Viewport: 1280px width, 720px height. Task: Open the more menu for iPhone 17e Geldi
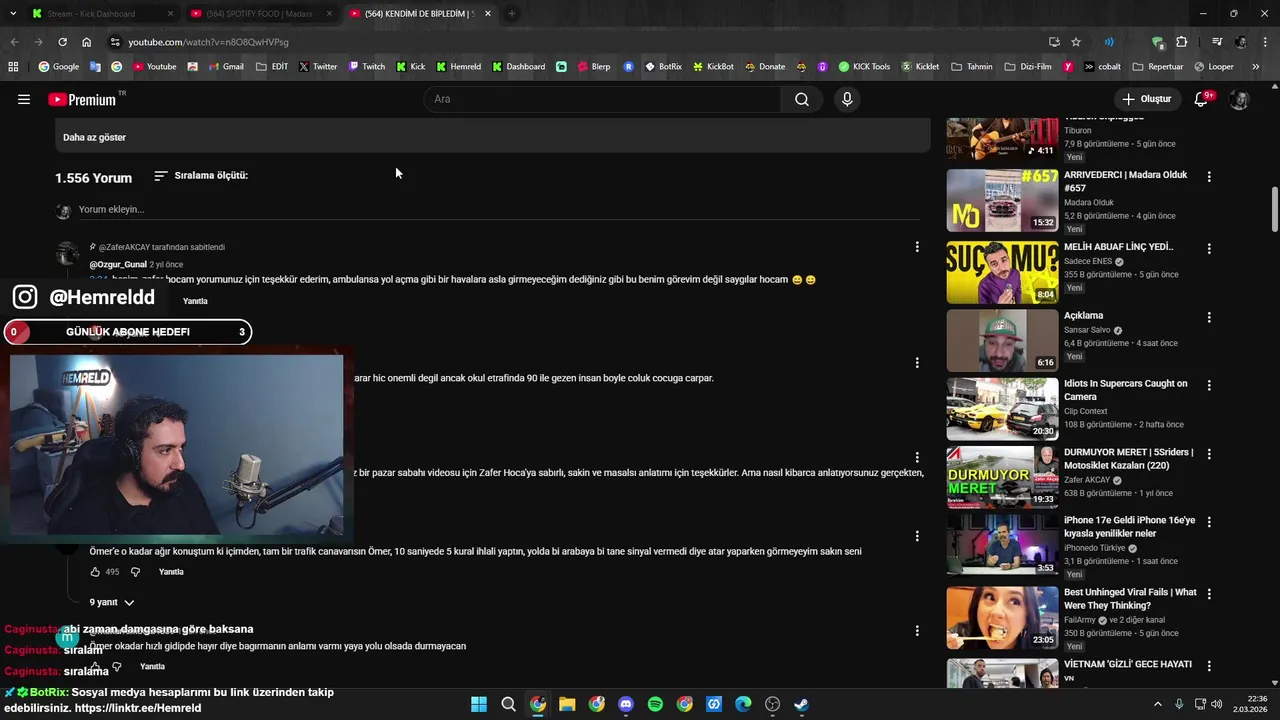click(1209, 522)
